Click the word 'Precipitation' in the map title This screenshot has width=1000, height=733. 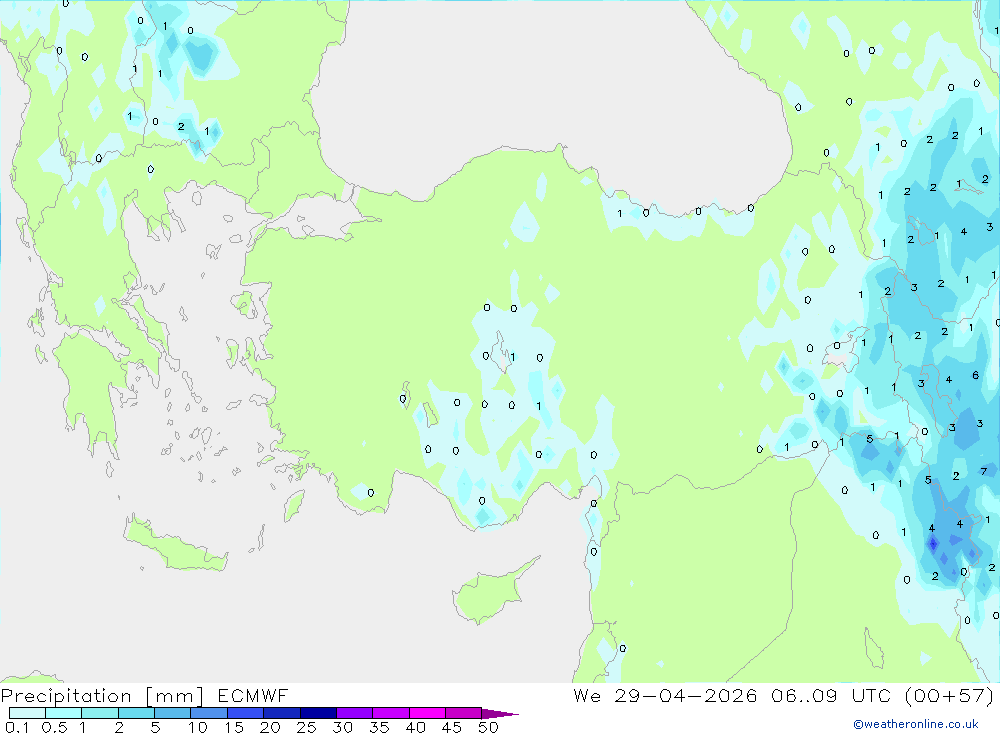coord(66,696)
